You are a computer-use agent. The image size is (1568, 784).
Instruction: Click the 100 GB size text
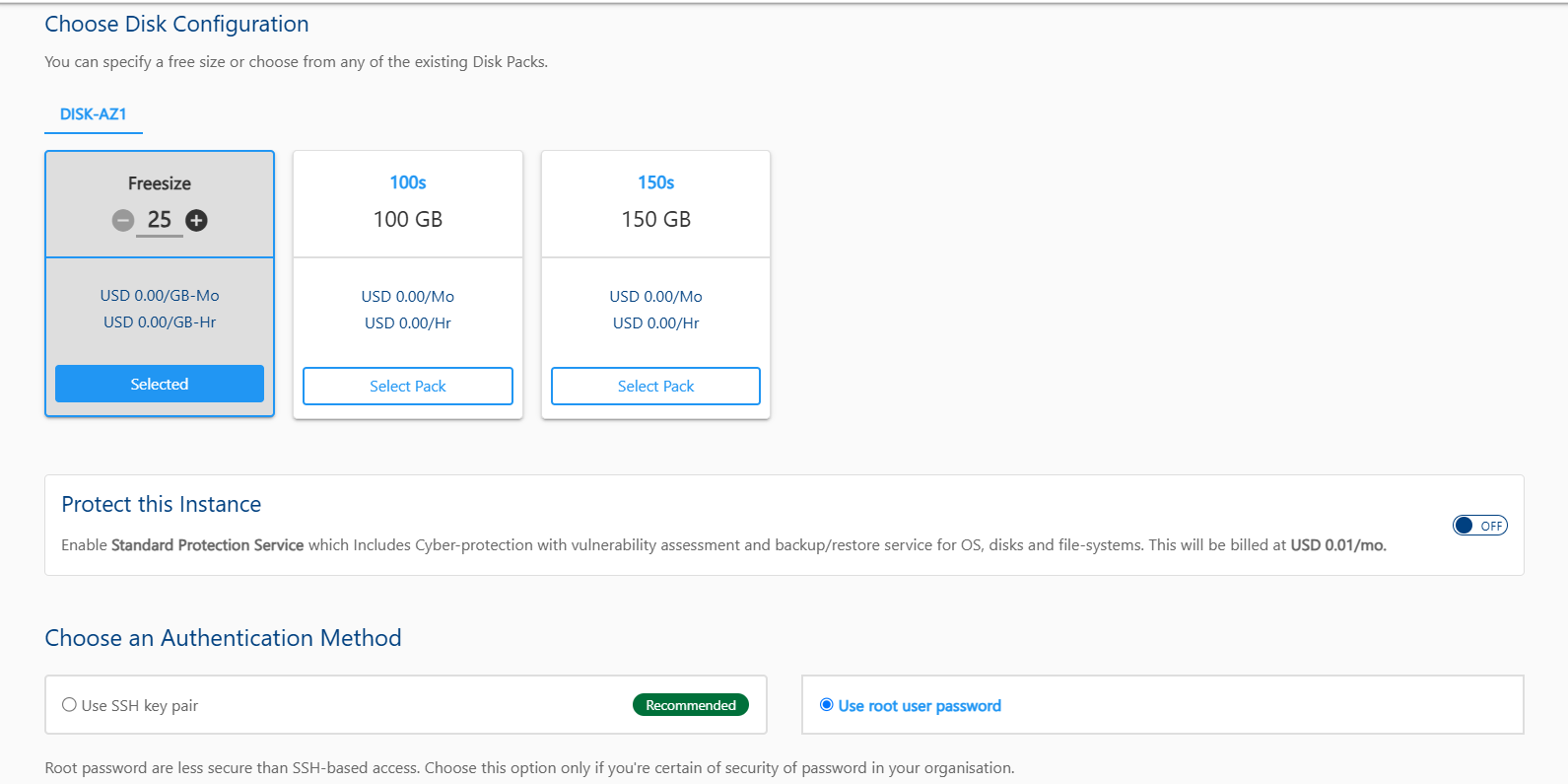pos(408,219)
